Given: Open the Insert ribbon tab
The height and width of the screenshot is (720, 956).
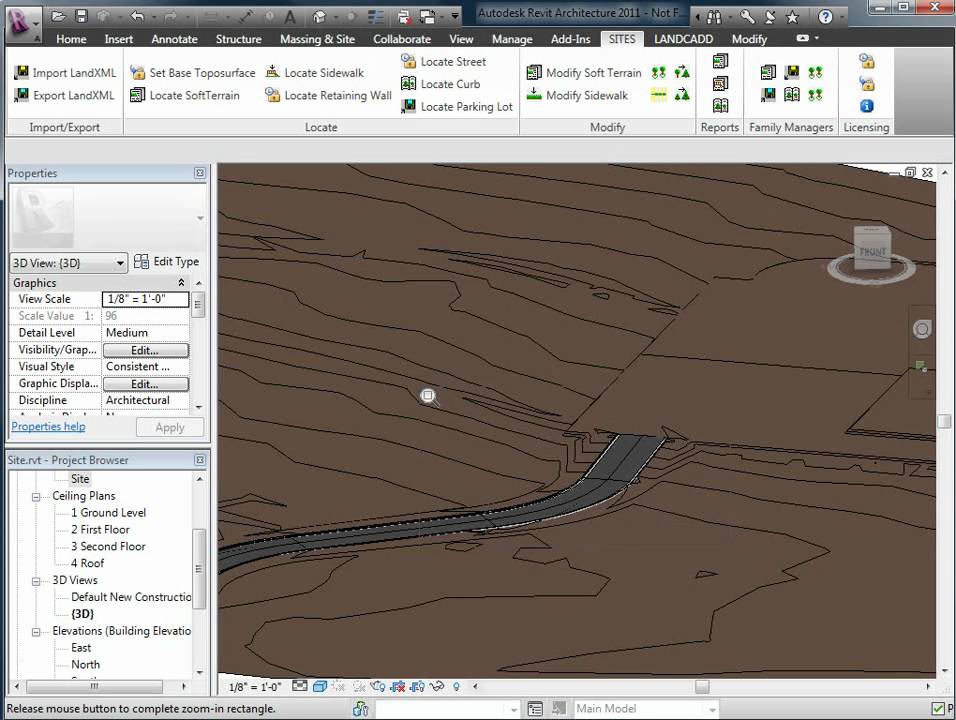Looking at the screenshot, I should pos(118,39).
